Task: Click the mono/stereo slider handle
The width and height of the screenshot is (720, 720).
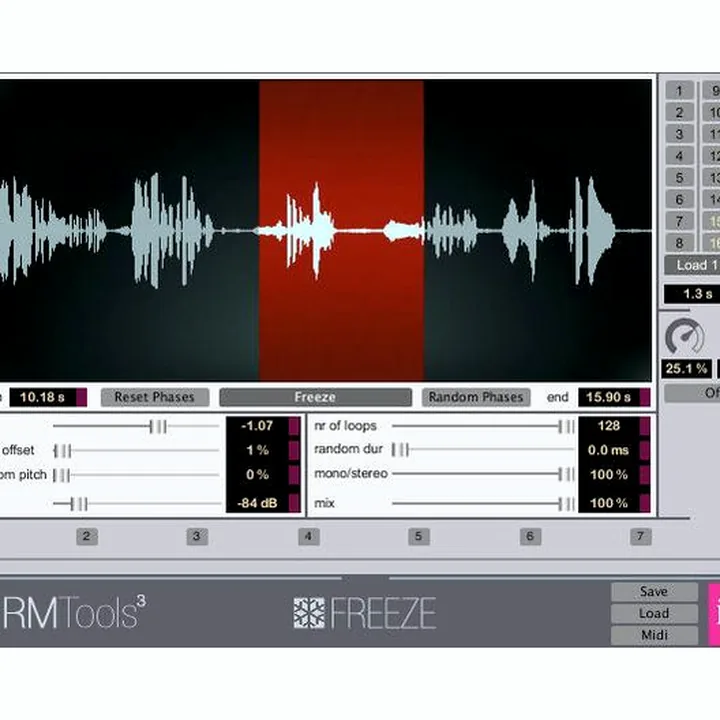Action: click(567, 474)
